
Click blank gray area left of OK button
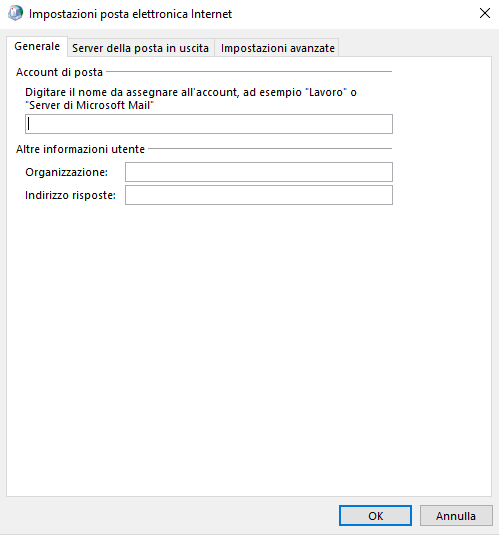coord(171,516)
